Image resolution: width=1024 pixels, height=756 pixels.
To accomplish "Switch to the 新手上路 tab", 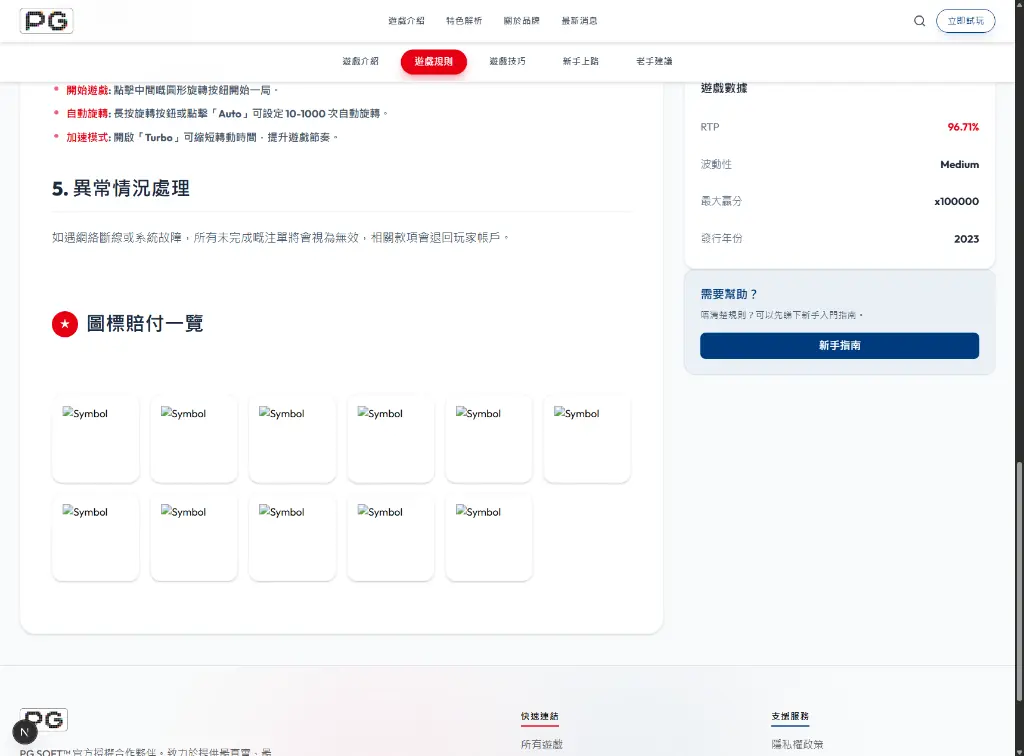I will tap(580, 62).
